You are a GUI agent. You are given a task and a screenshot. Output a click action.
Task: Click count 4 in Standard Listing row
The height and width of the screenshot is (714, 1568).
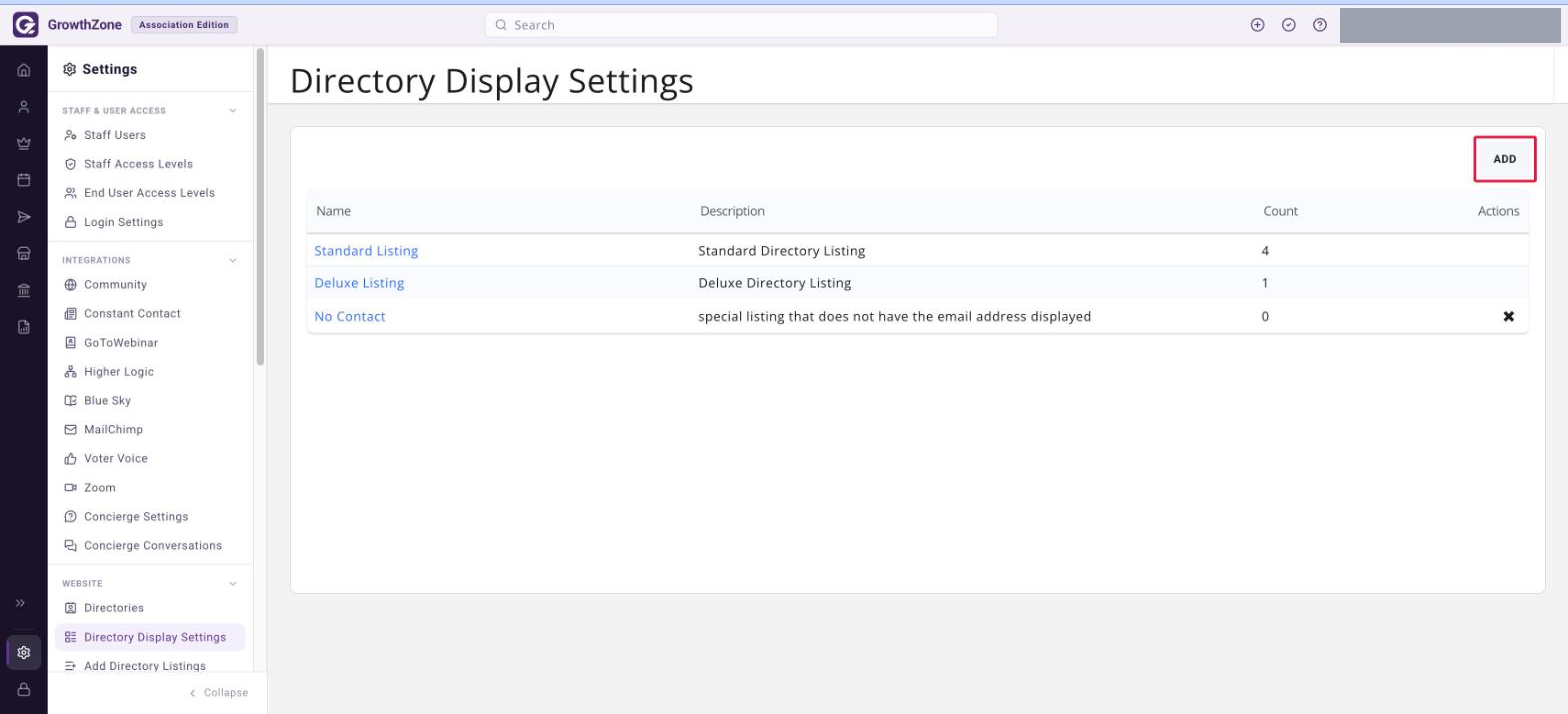click(1266, 251)
